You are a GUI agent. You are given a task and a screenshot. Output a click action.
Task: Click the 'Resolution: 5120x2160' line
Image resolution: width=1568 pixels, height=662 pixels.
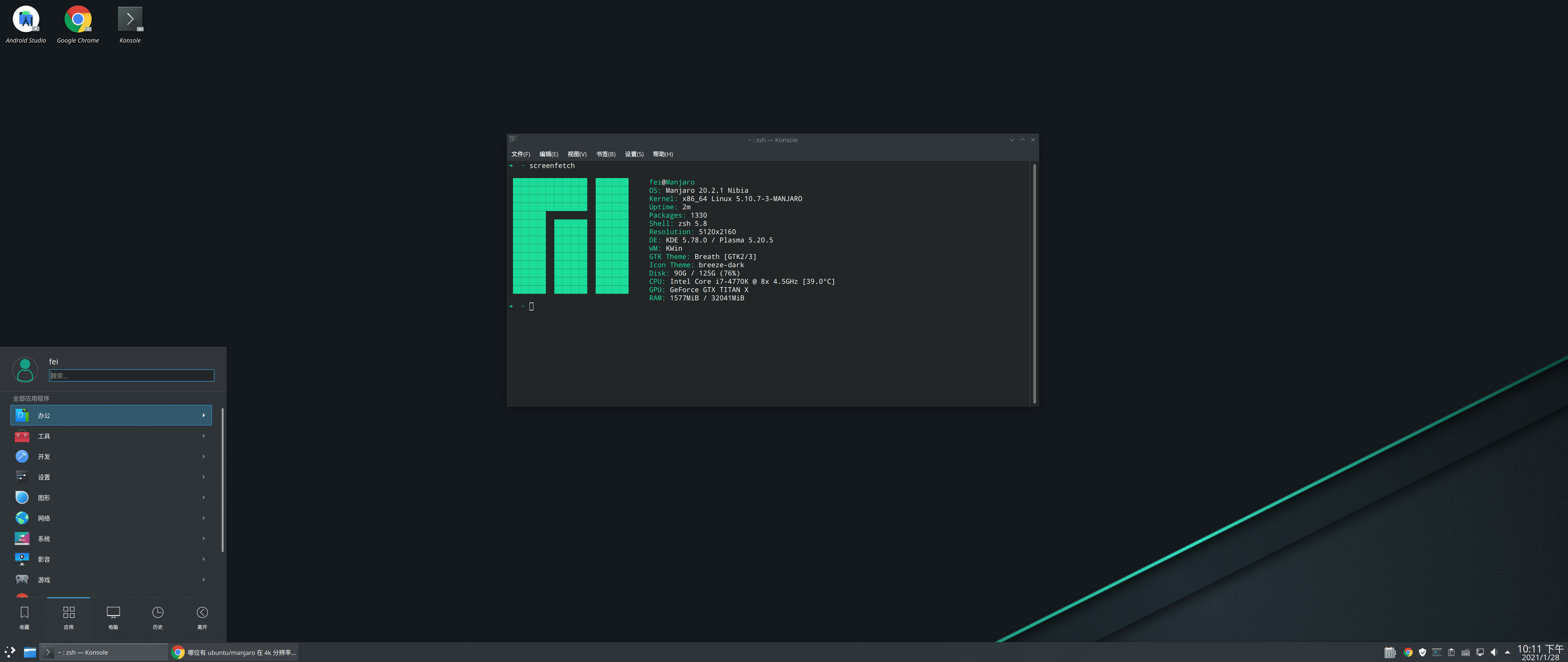click(x=693, y=231)
